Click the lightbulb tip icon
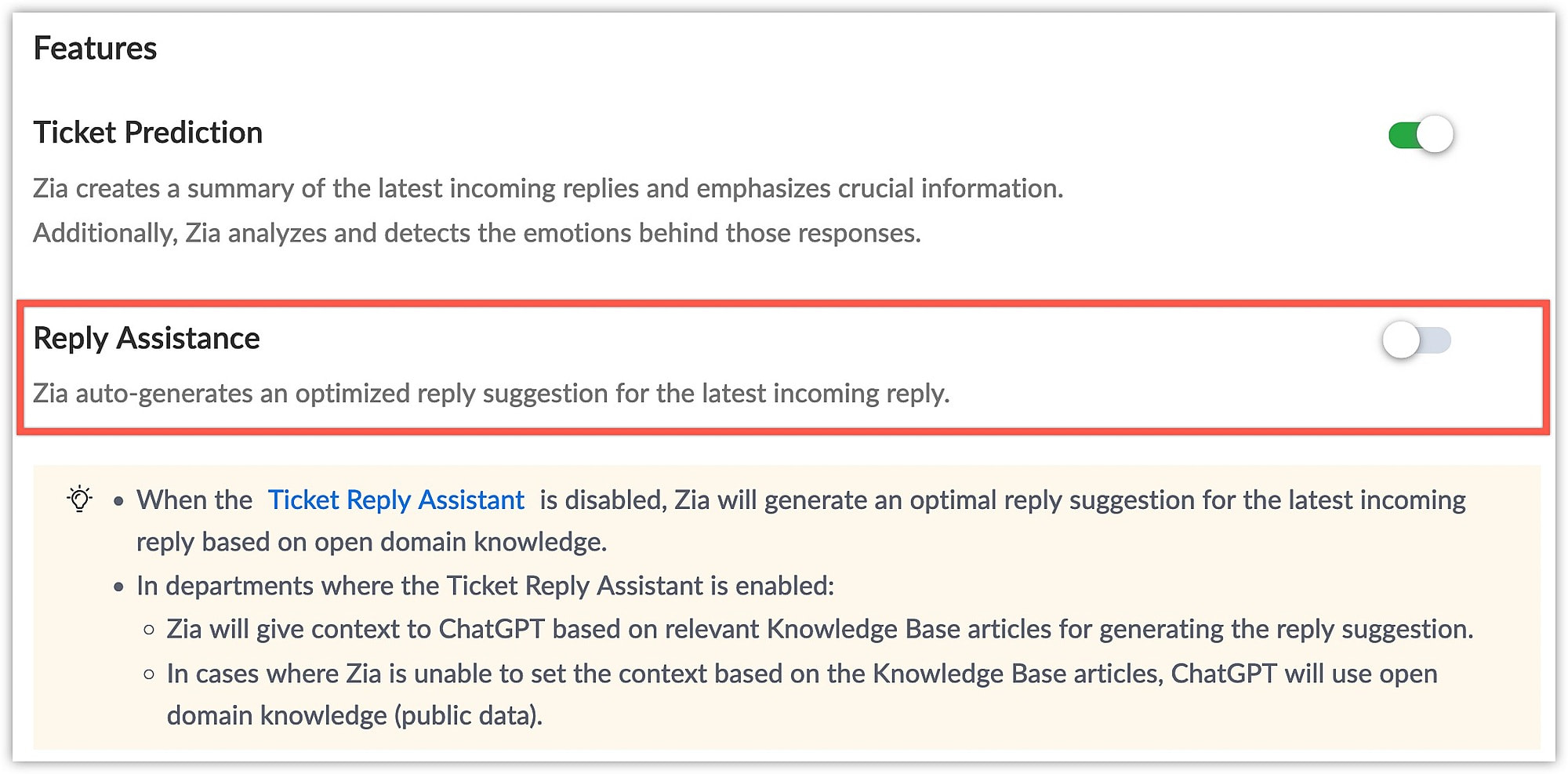The width and height of the screenshot is (1568, 774). (79, 499)
